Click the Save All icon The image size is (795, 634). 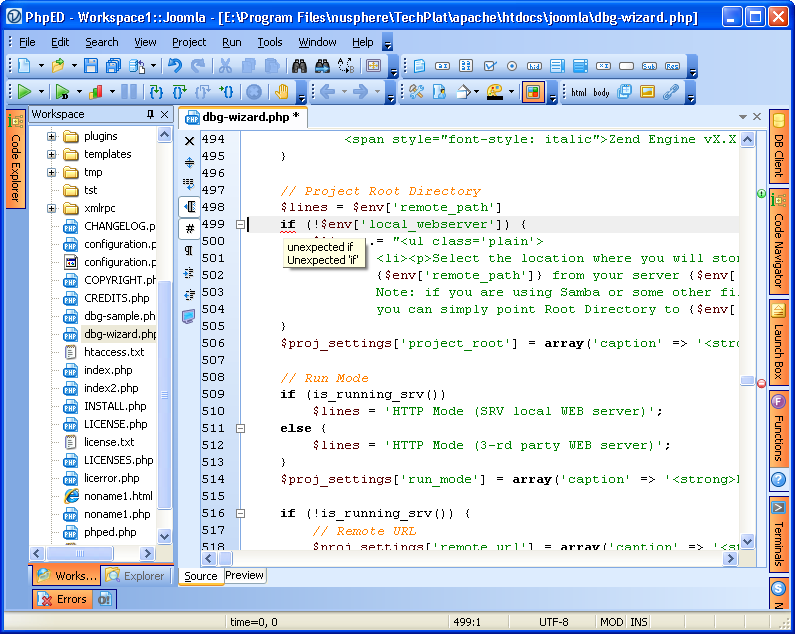(x=113, y=66)
